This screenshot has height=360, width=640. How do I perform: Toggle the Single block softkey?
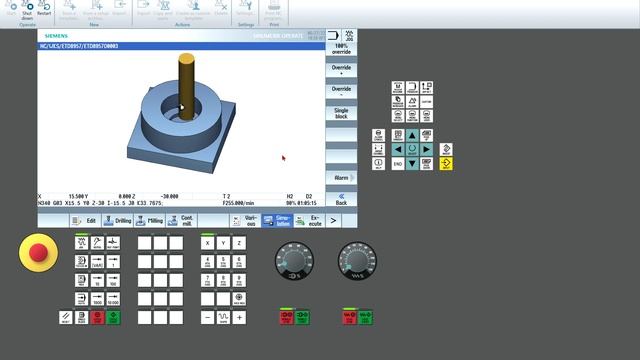point(341,113)
